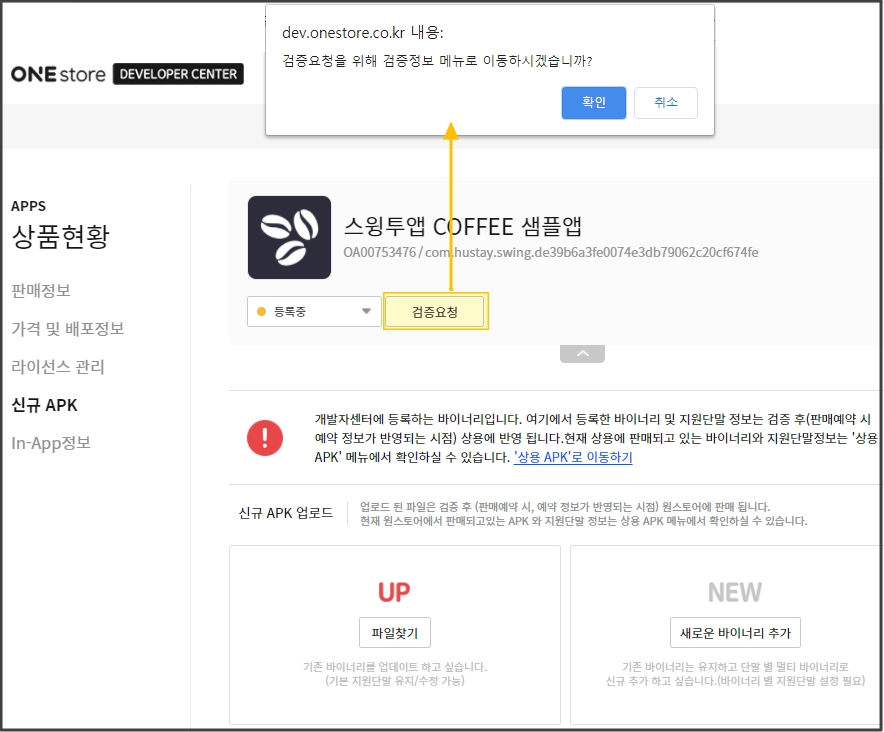This screenshot has height=732, width=884.
Task: Open In-App정보 in the sidebar
Action: tap(51, 443)
